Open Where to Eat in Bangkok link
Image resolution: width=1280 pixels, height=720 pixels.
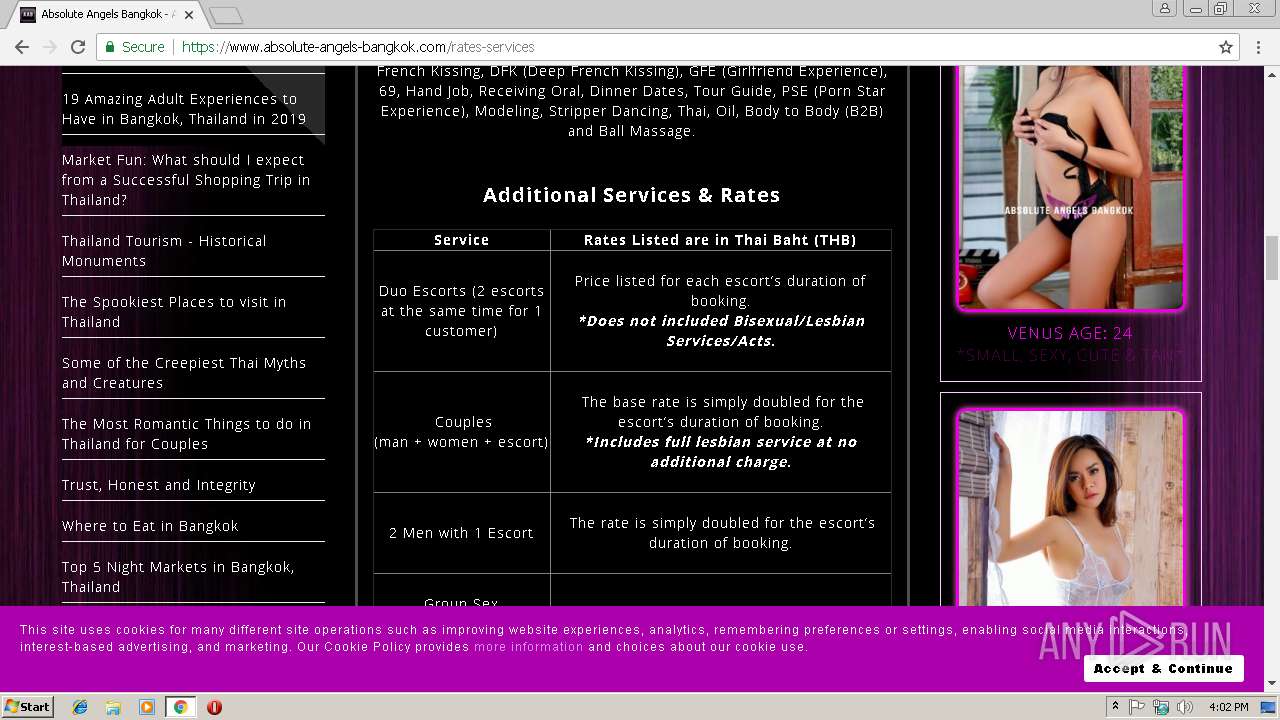(x=150, y=526)
